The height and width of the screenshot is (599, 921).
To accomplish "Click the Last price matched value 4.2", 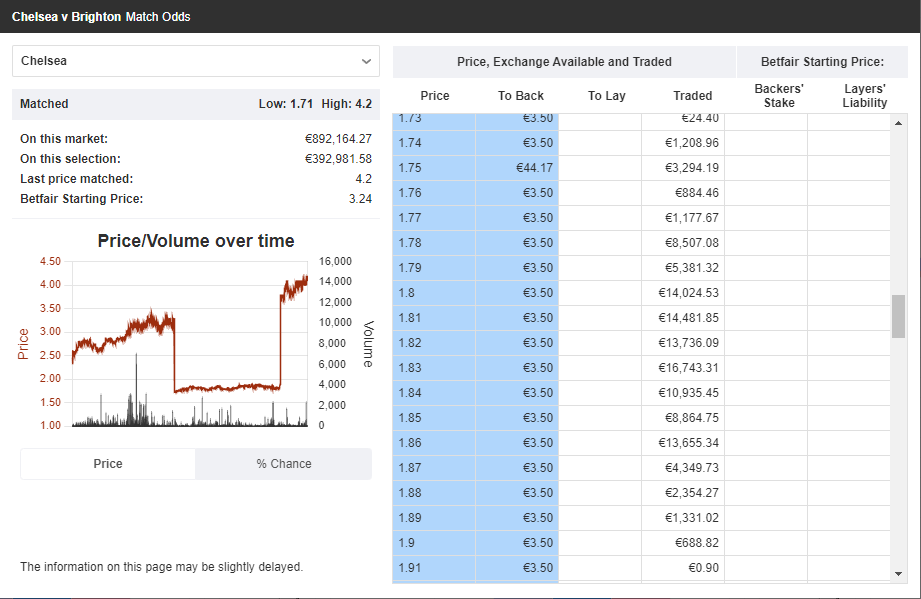I will [364, 179].
